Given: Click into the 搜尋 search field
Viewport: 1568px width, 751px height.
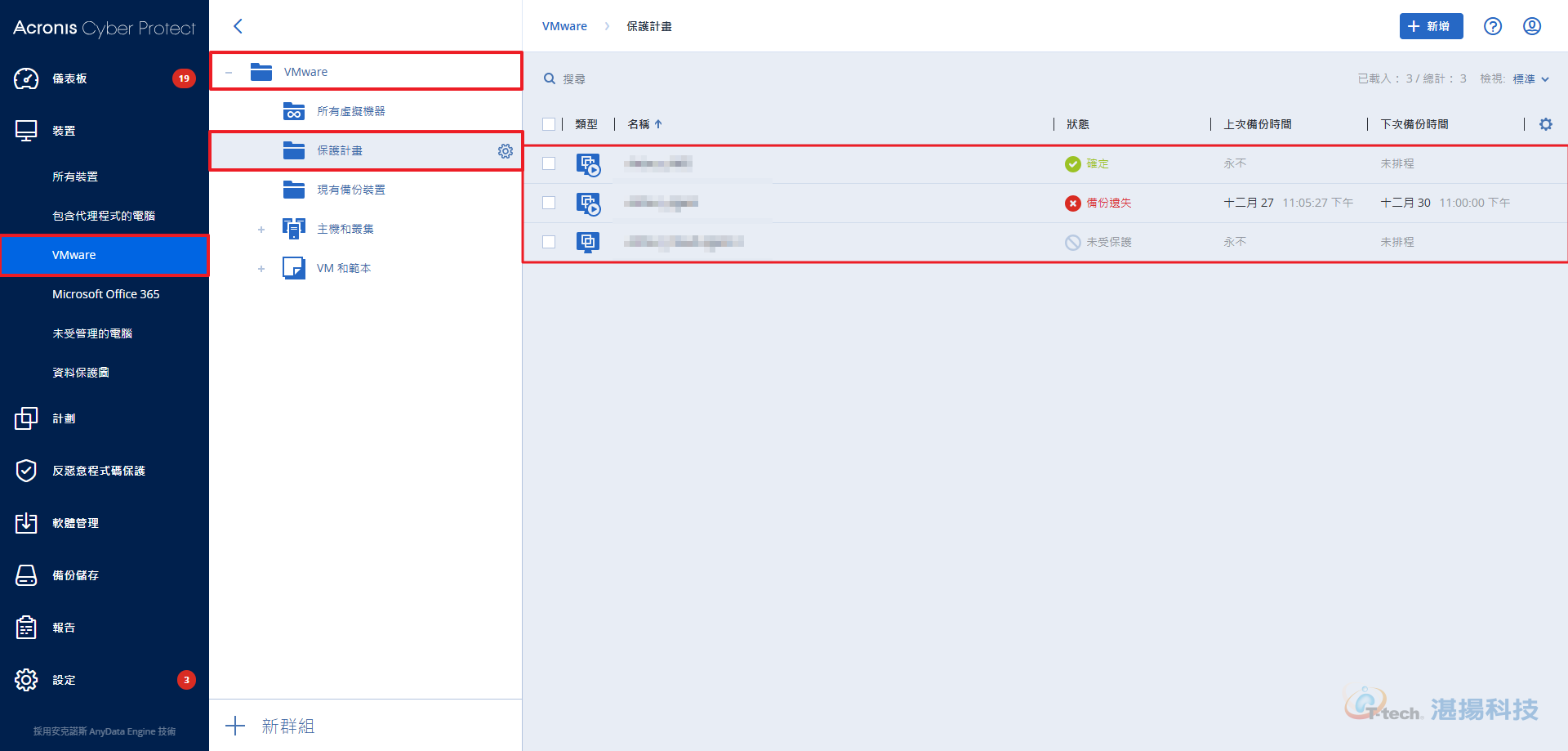Looking at the screenshot, I should coord(574,79).
